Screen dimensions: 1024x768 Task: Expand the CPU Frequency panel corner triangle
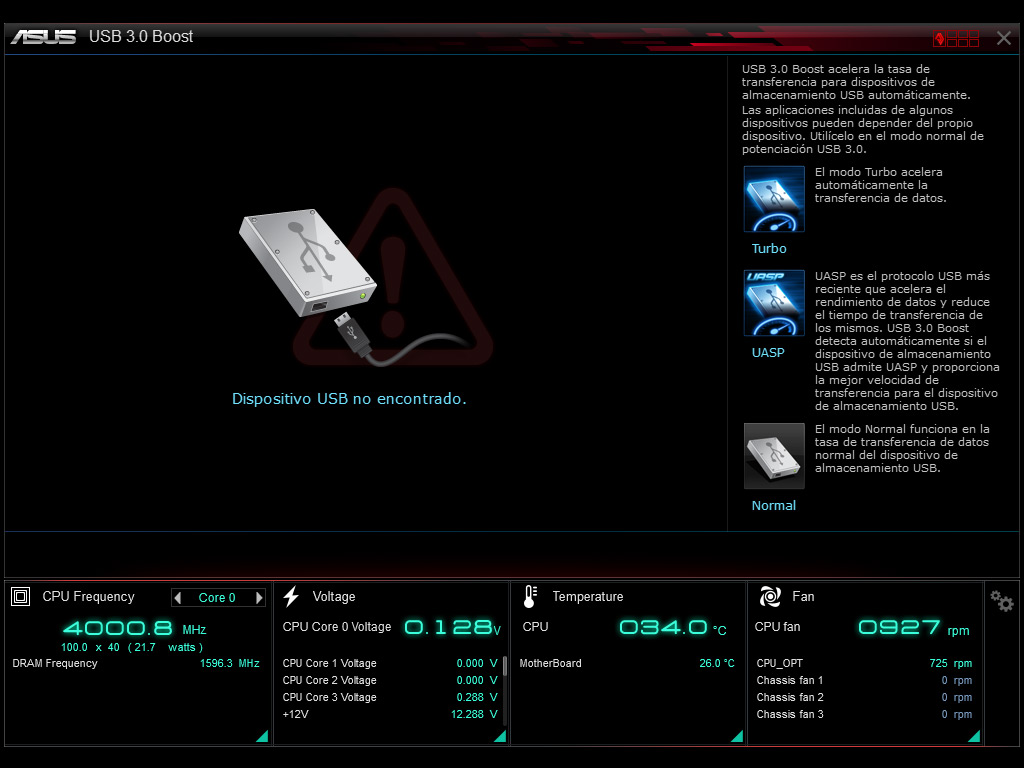(x=262, y=736)
